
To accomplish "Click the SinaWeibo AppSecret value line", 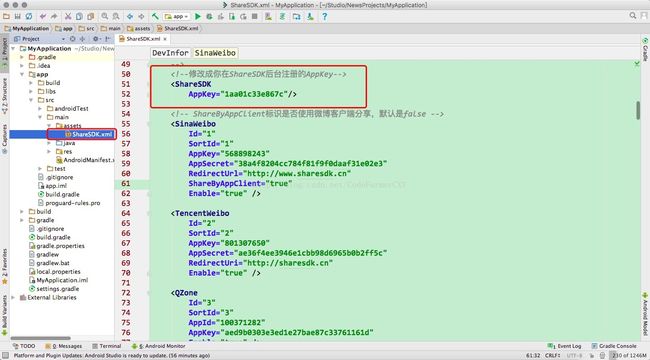I will click(x=288, y=163).
